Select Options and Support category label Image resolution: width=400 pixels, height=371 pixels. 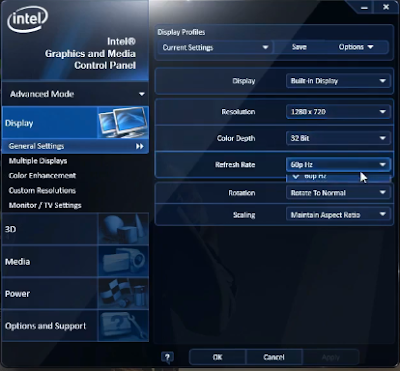[x=45, y=326]
